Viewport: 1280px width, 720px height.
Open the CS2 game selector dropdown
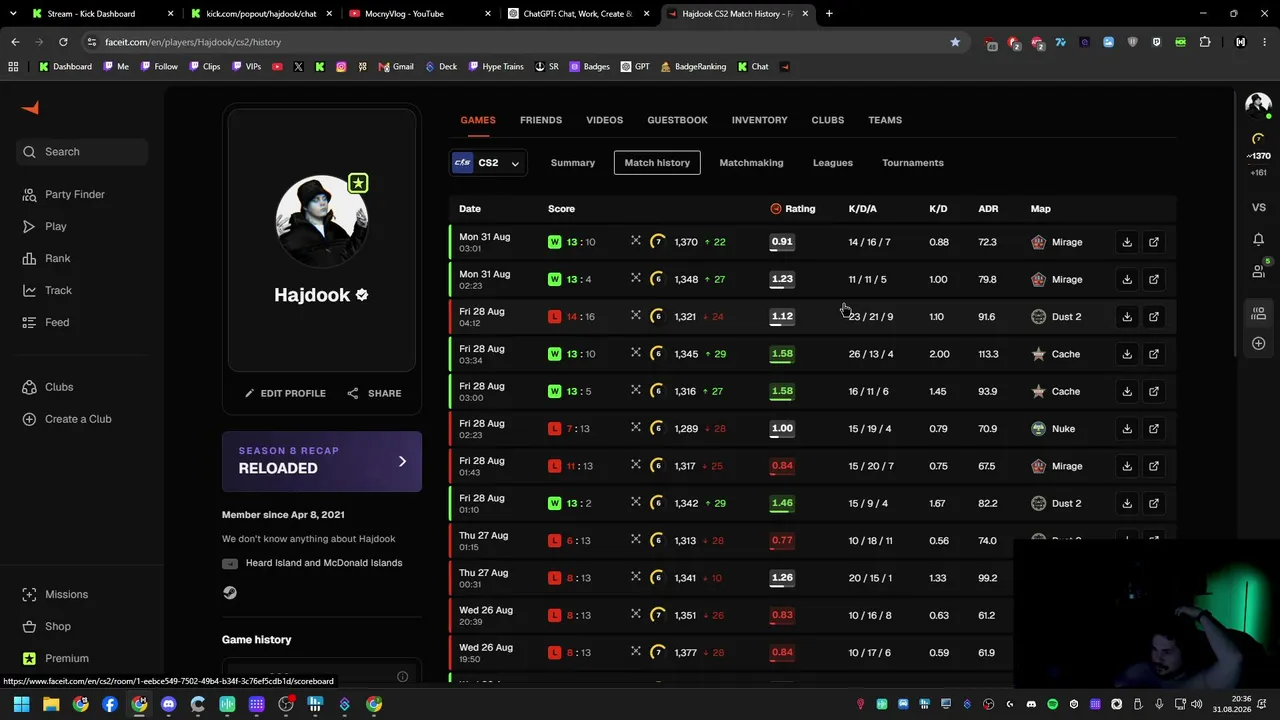point(488,163)
